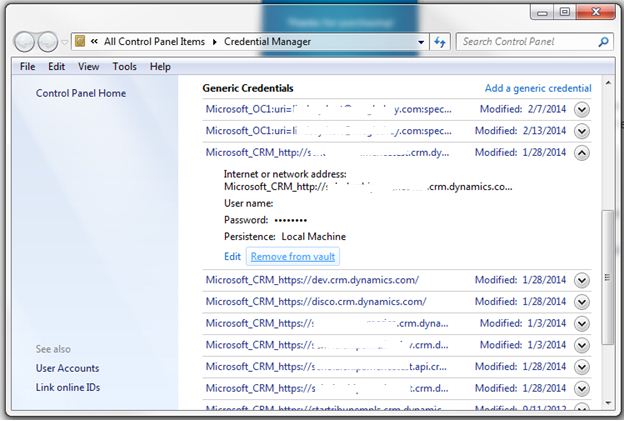Expand first Microsoft_CRM_https credential modified 1/3/2014
The image size is (624, 421).
[582, 324]
